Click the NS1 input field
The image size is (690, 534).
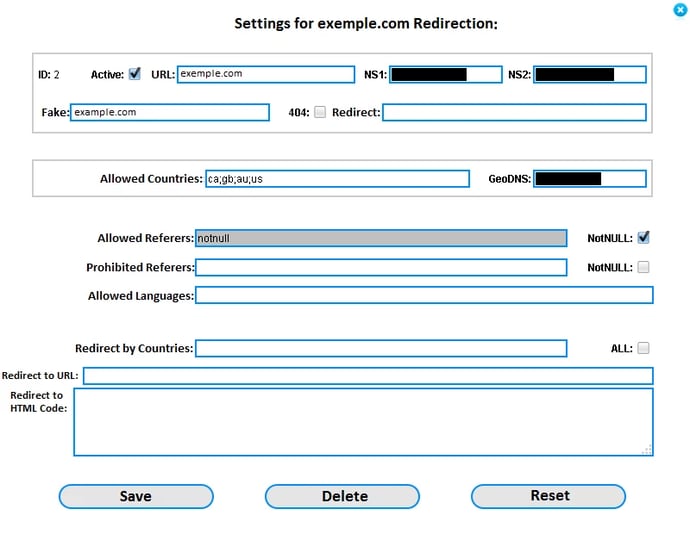[x=445, y=74]
